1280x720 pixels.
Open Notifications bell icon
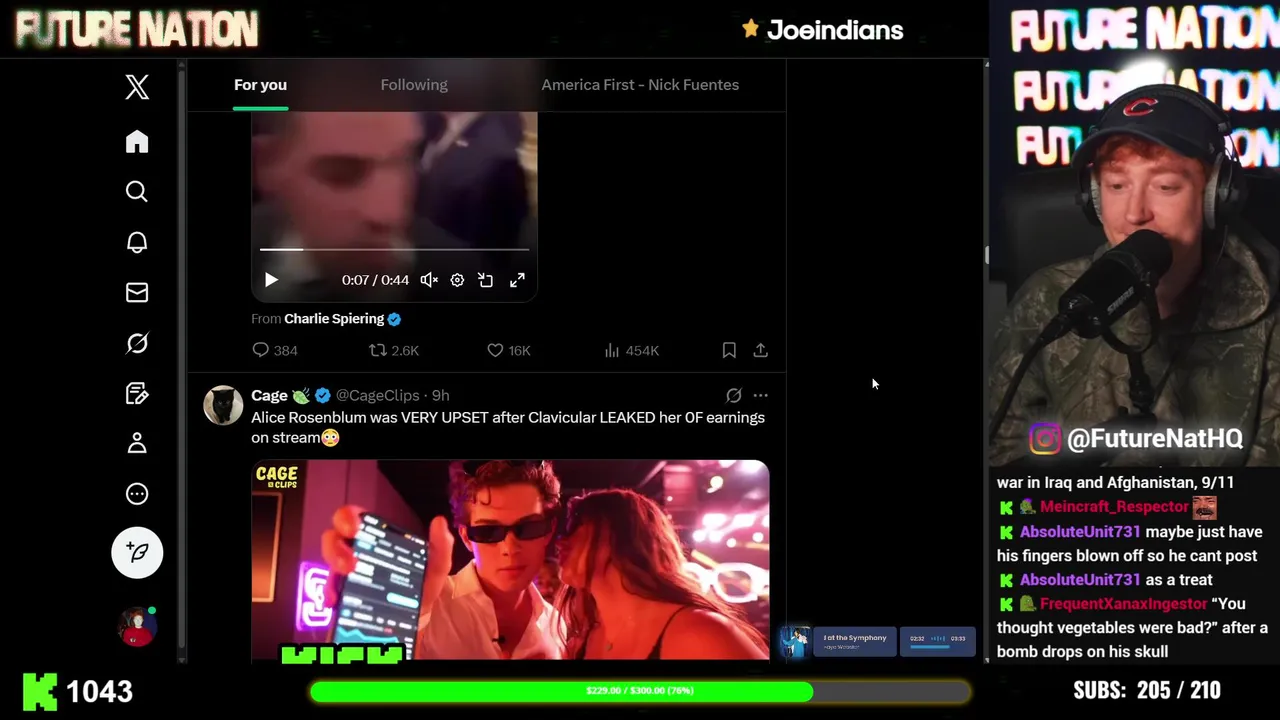[137, 242]
